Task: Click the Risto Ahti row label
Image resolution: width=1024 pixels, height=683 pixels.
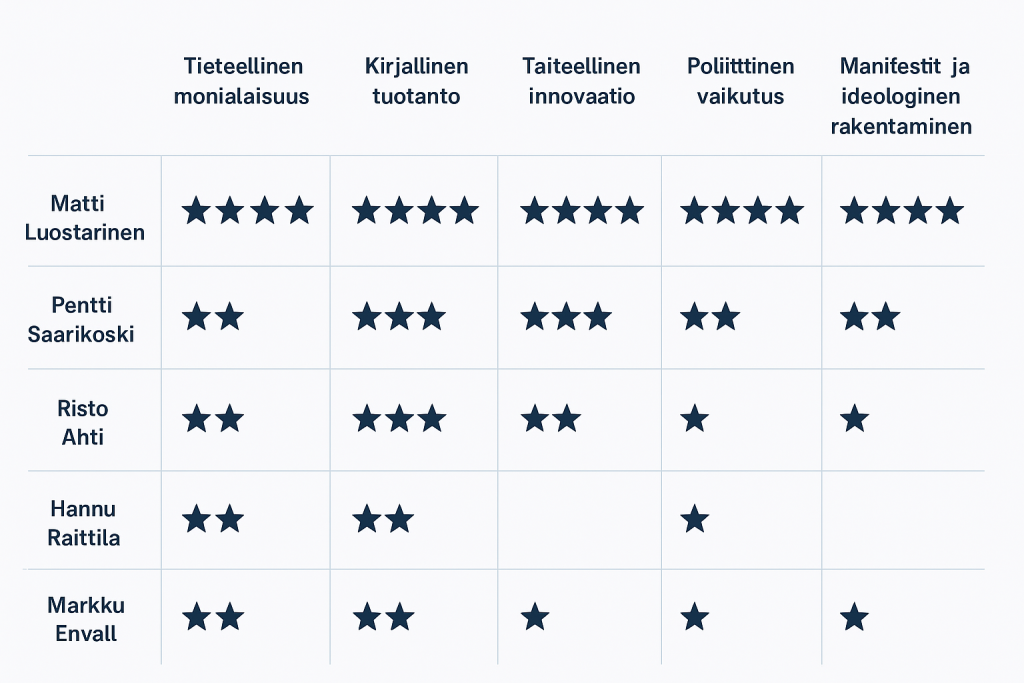Action: [82, 422]
